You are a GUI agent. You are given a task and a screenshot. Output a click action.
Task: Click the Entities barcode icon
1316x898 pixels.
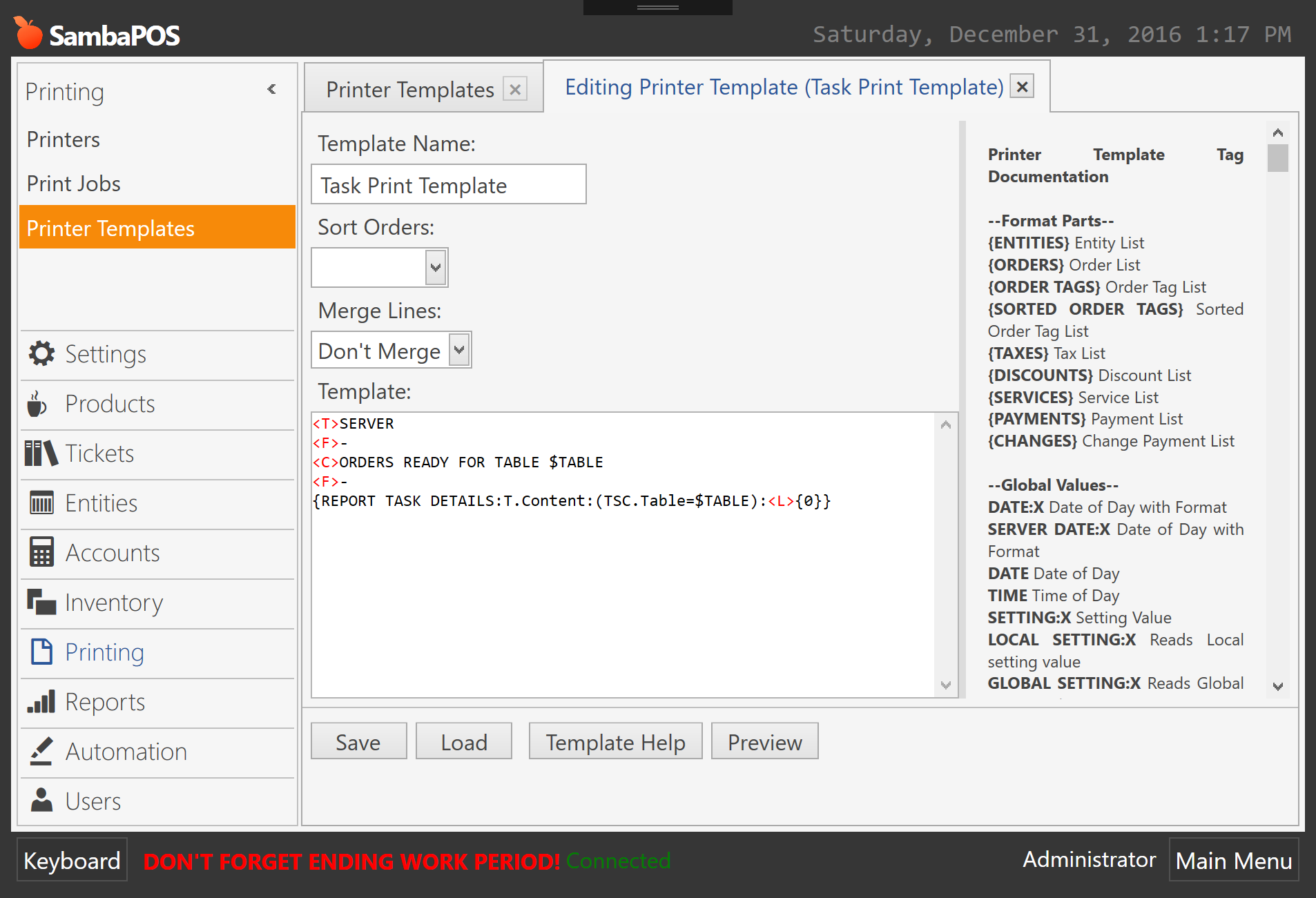[x=41, y=502]
